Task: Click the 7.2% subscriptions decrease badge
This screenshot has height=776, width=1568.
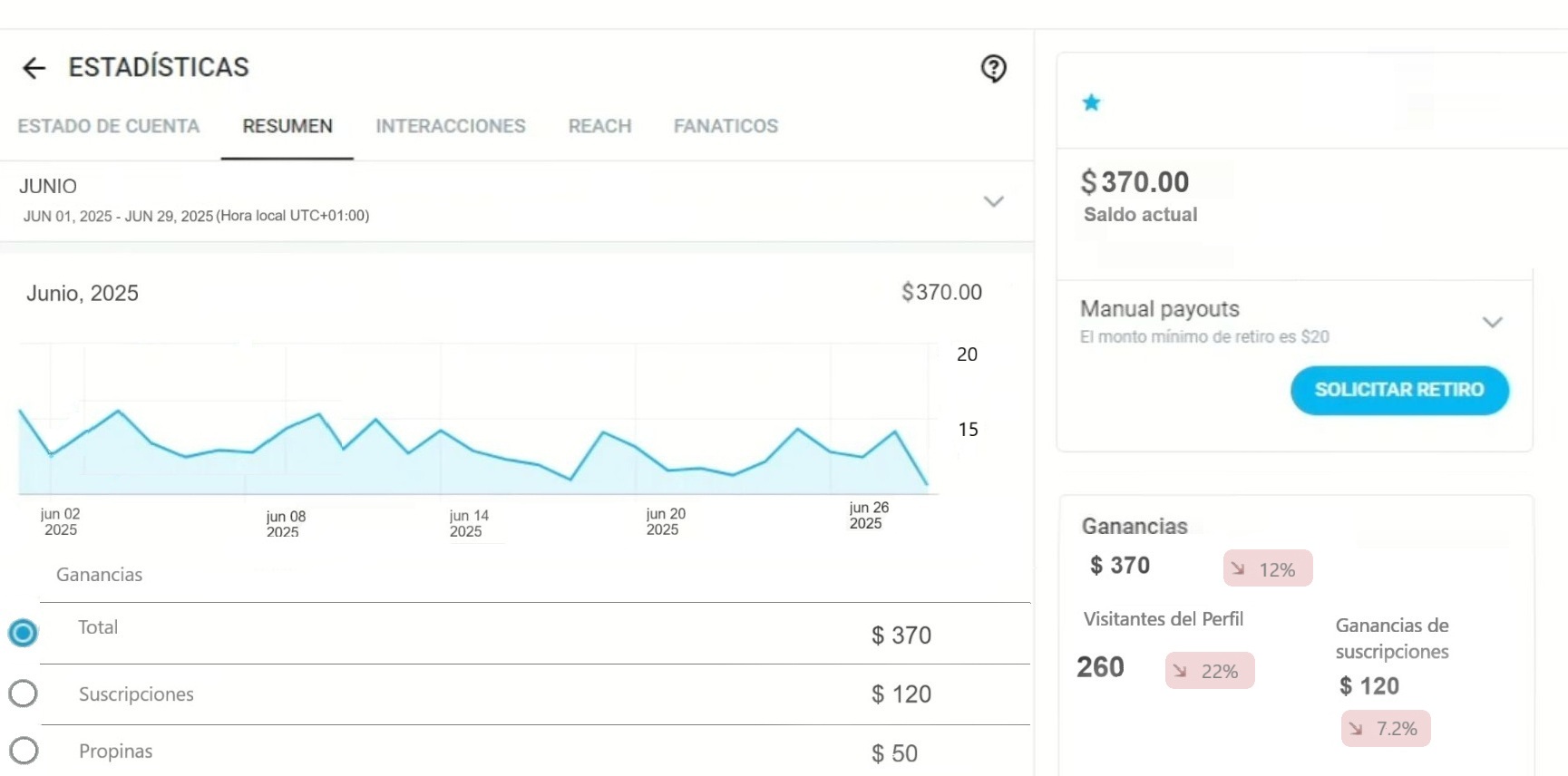Action: 1385,729
